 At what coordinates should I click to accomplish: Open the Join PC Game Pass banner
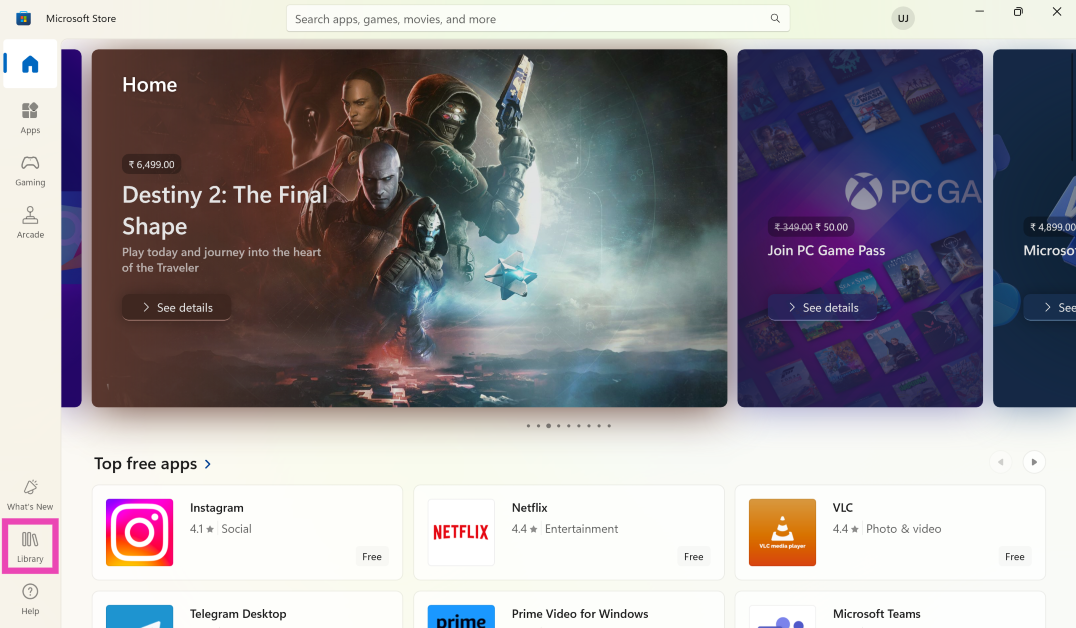click(860, 228)
